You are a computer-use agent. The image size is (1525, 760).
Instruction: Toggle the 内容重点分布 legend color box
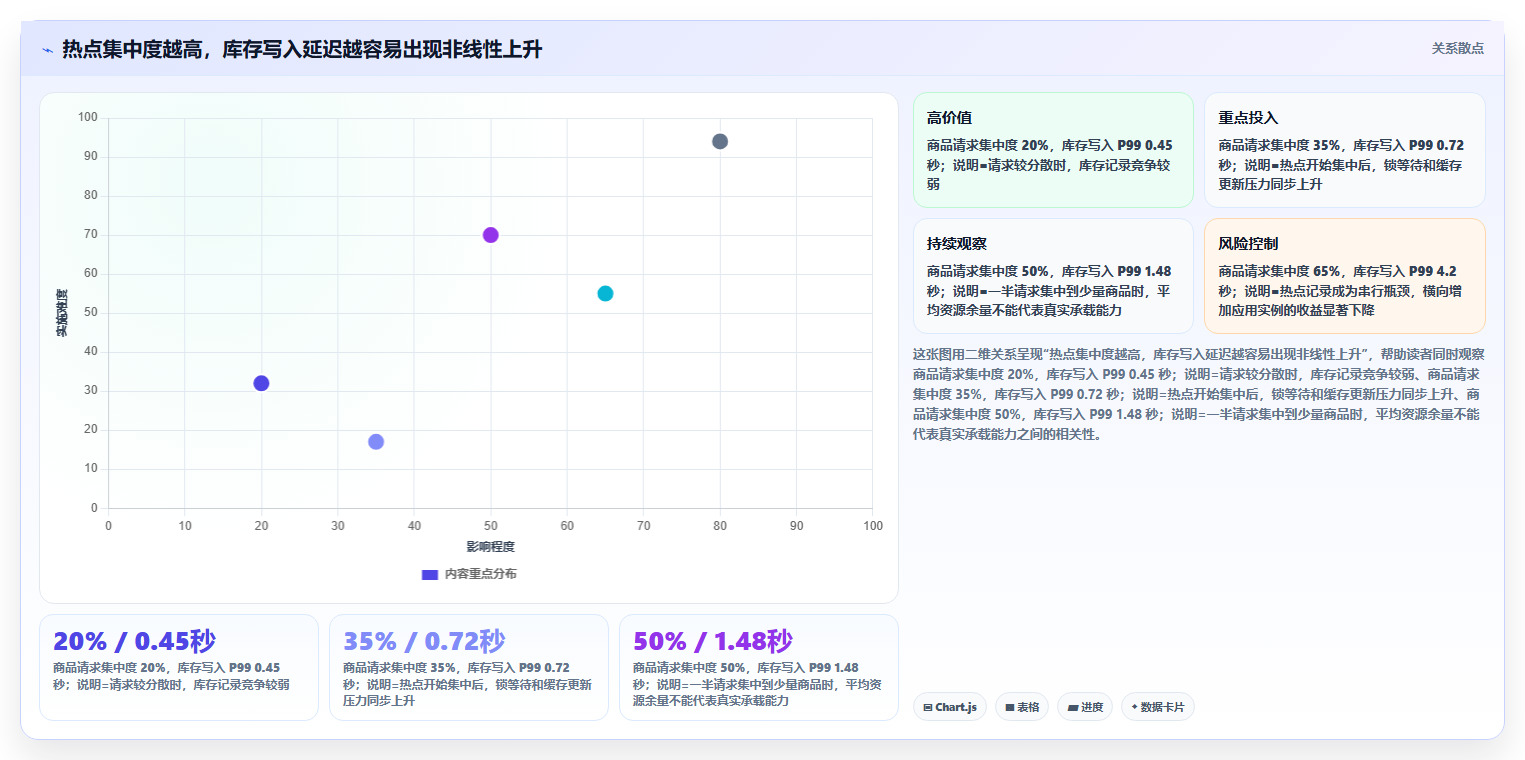click(x=430, y=574)
